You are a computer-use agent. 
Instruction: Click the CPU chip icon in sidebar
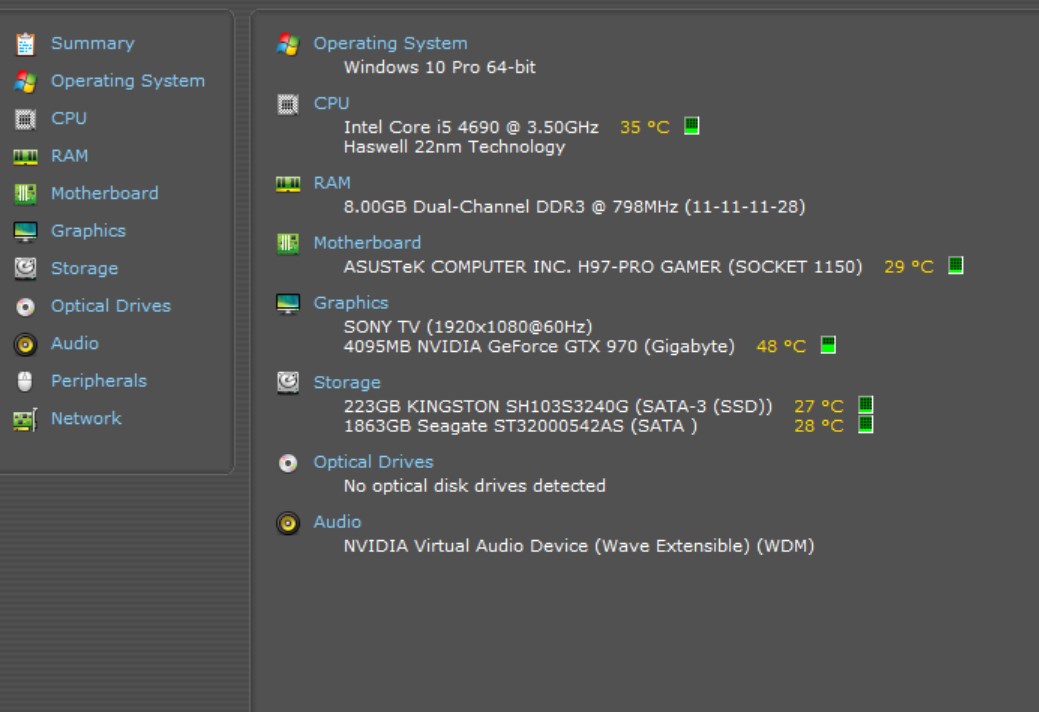(25, 119)
